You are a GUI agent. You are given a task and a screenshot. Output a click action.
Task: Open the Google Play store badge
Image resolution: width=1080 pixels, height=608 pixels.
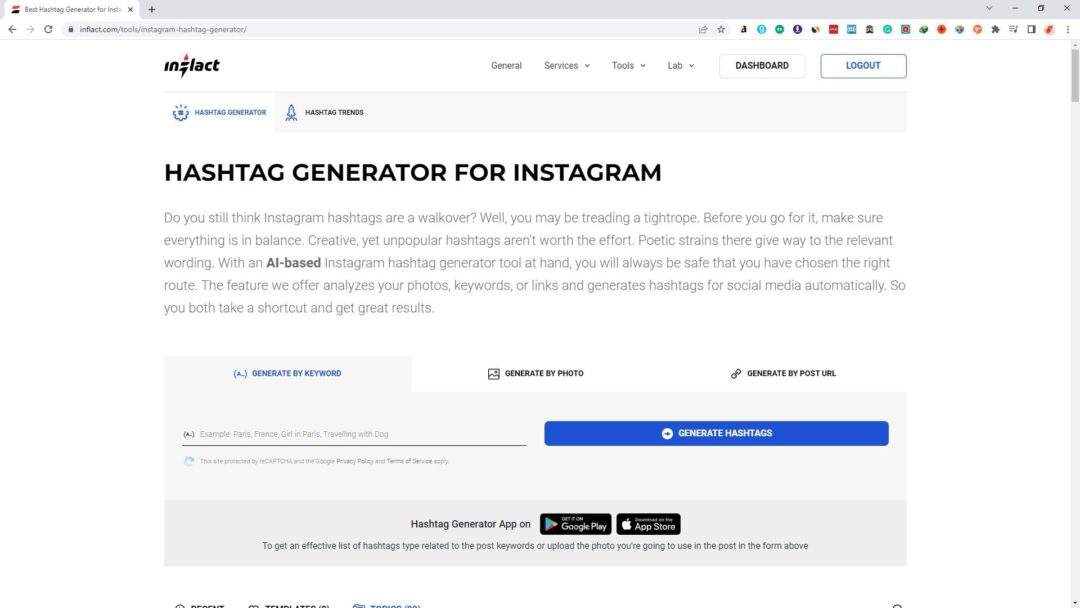576,524
